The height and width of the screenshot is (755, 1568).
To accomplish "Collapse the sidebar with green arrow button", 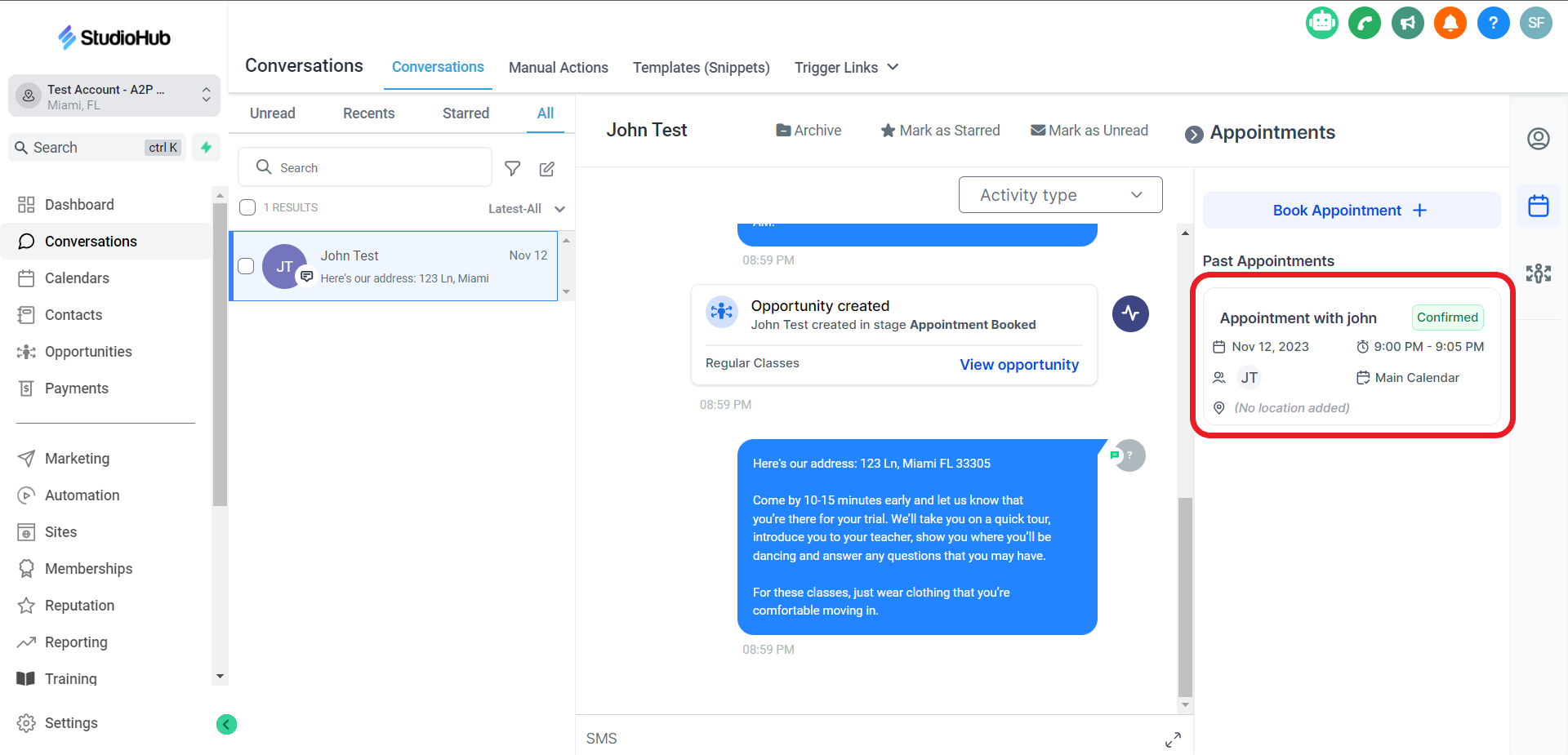I will pos(227,724).
